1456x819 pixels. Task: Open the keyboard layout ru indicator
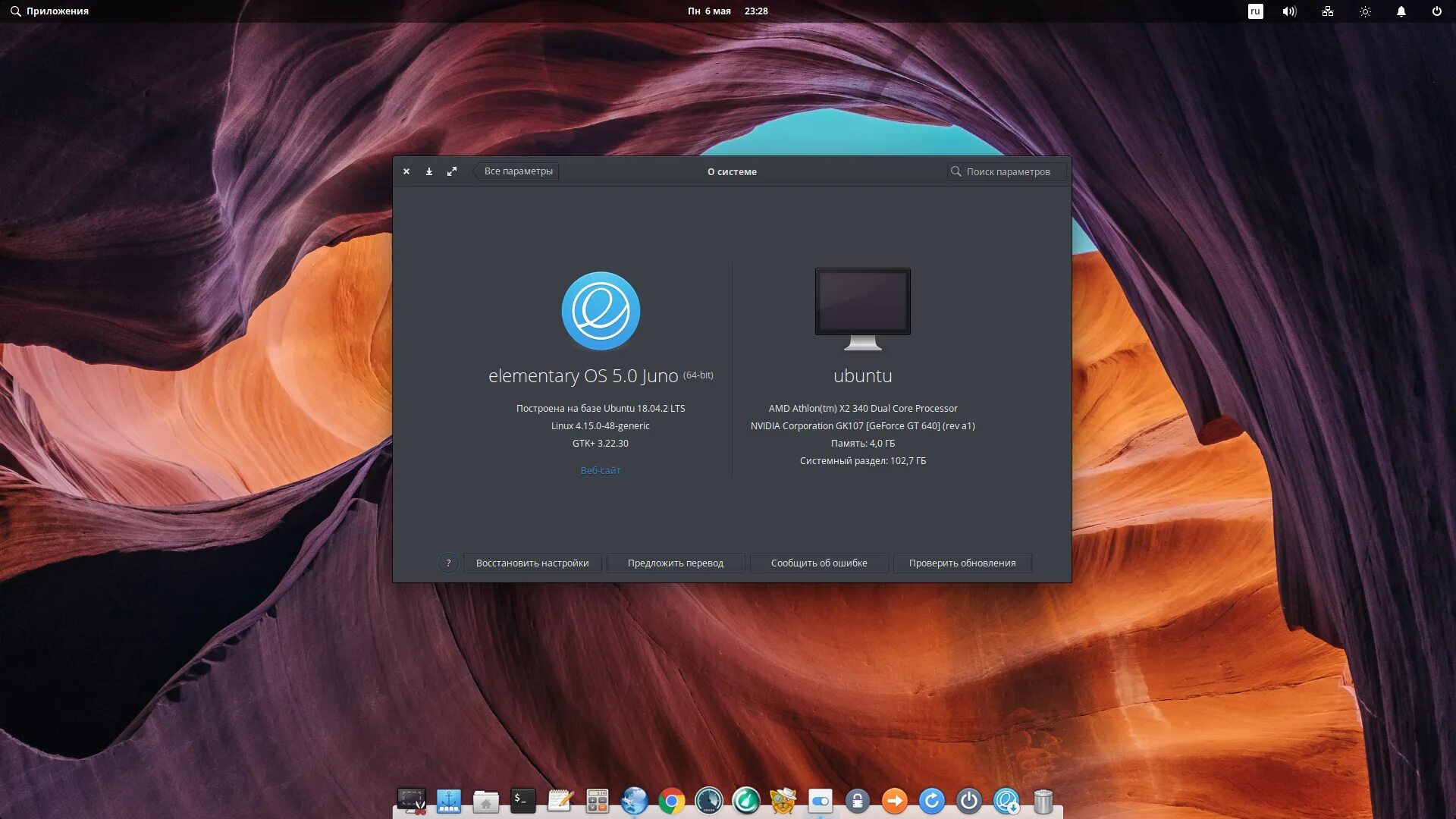[1255, 11]
